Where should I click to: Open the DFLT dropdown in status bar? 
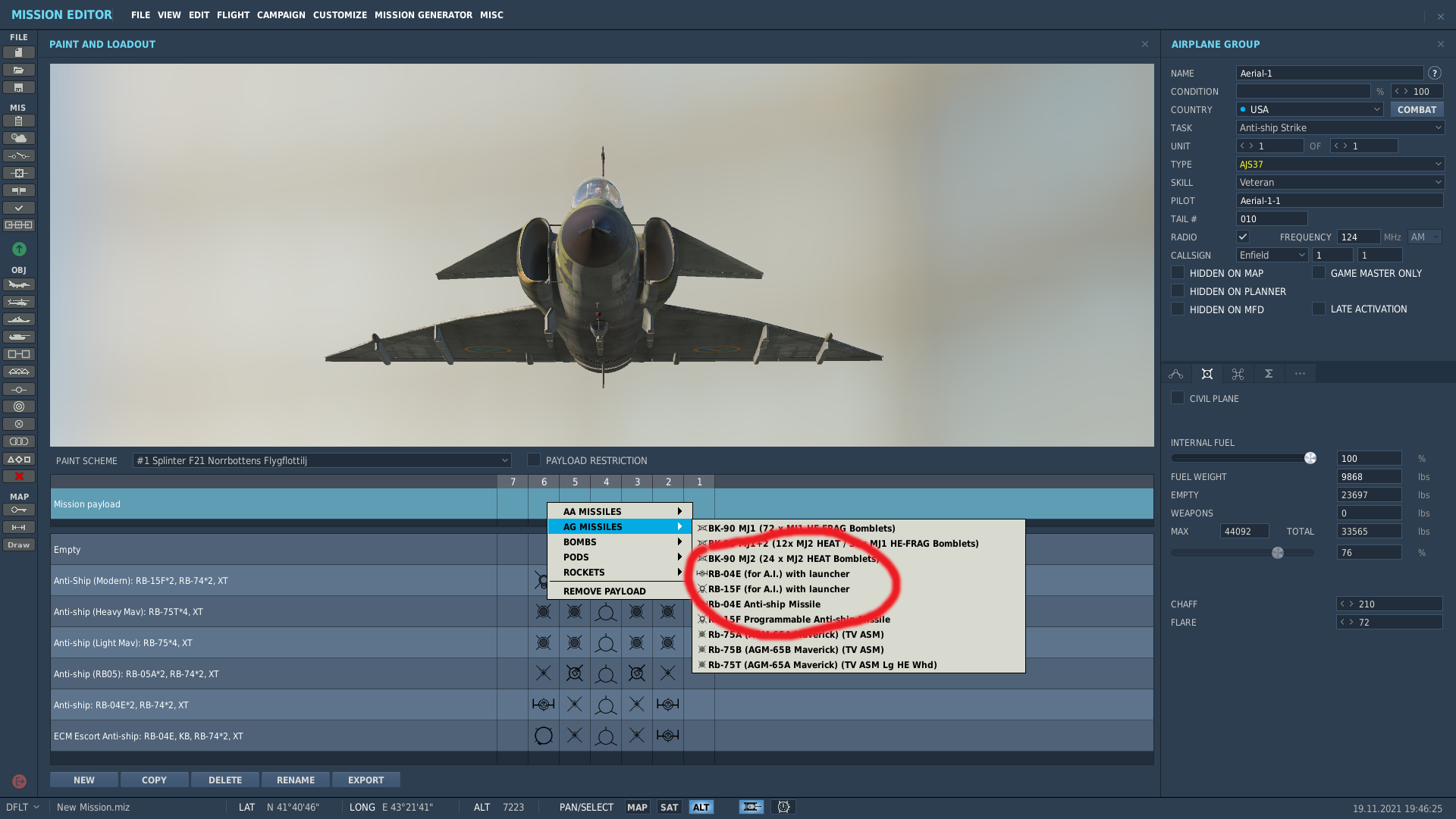pyautogui.click(x=22, y=807)
